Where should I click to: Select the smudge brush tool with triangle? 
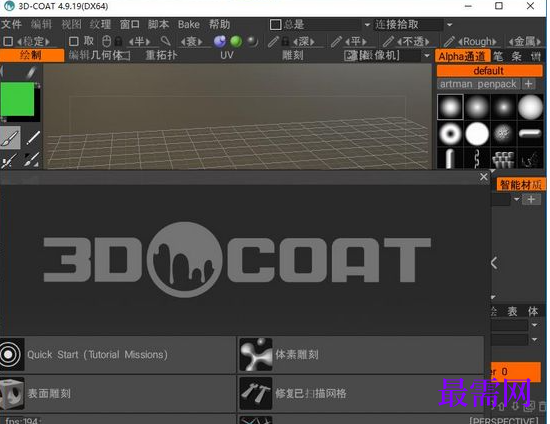click(x=32, y=160)
